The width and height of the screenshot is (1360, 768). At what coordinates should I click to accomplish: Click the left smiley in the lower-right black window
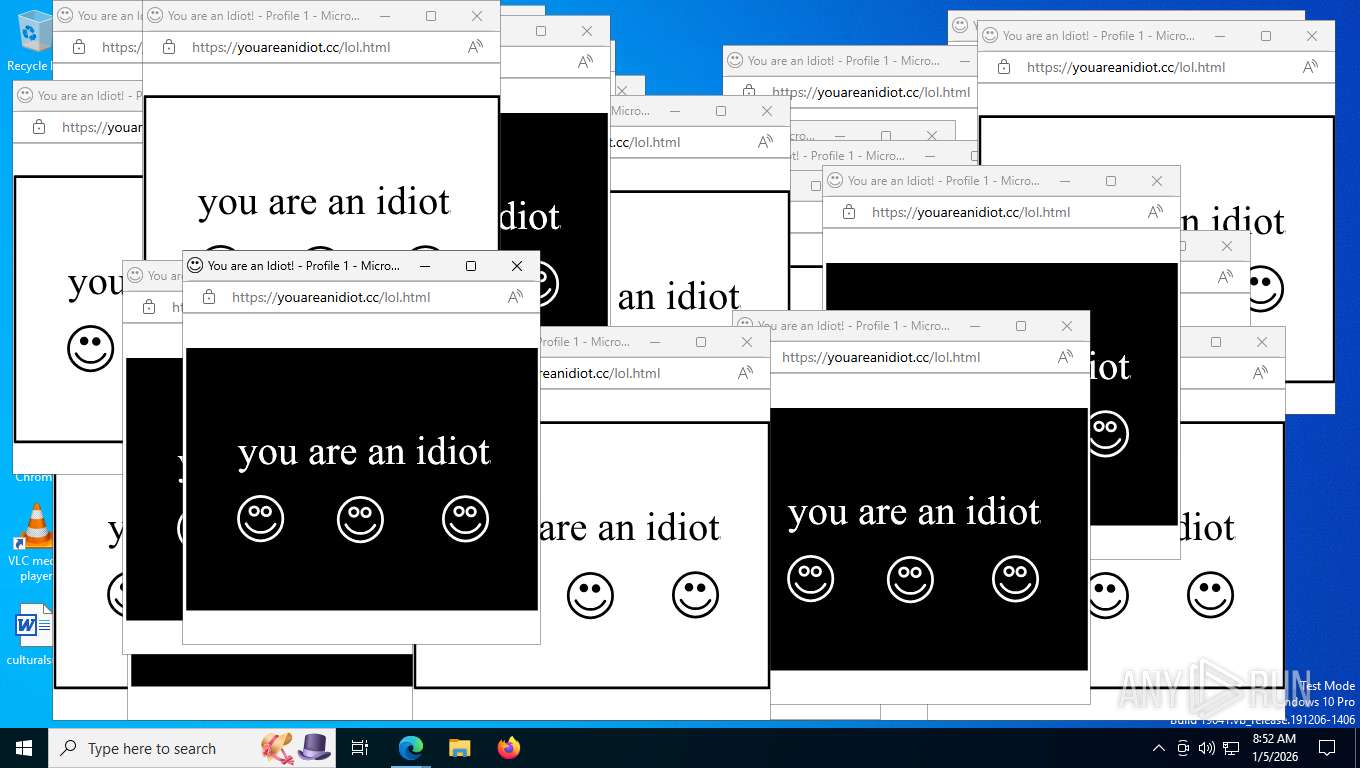[811, 579]
